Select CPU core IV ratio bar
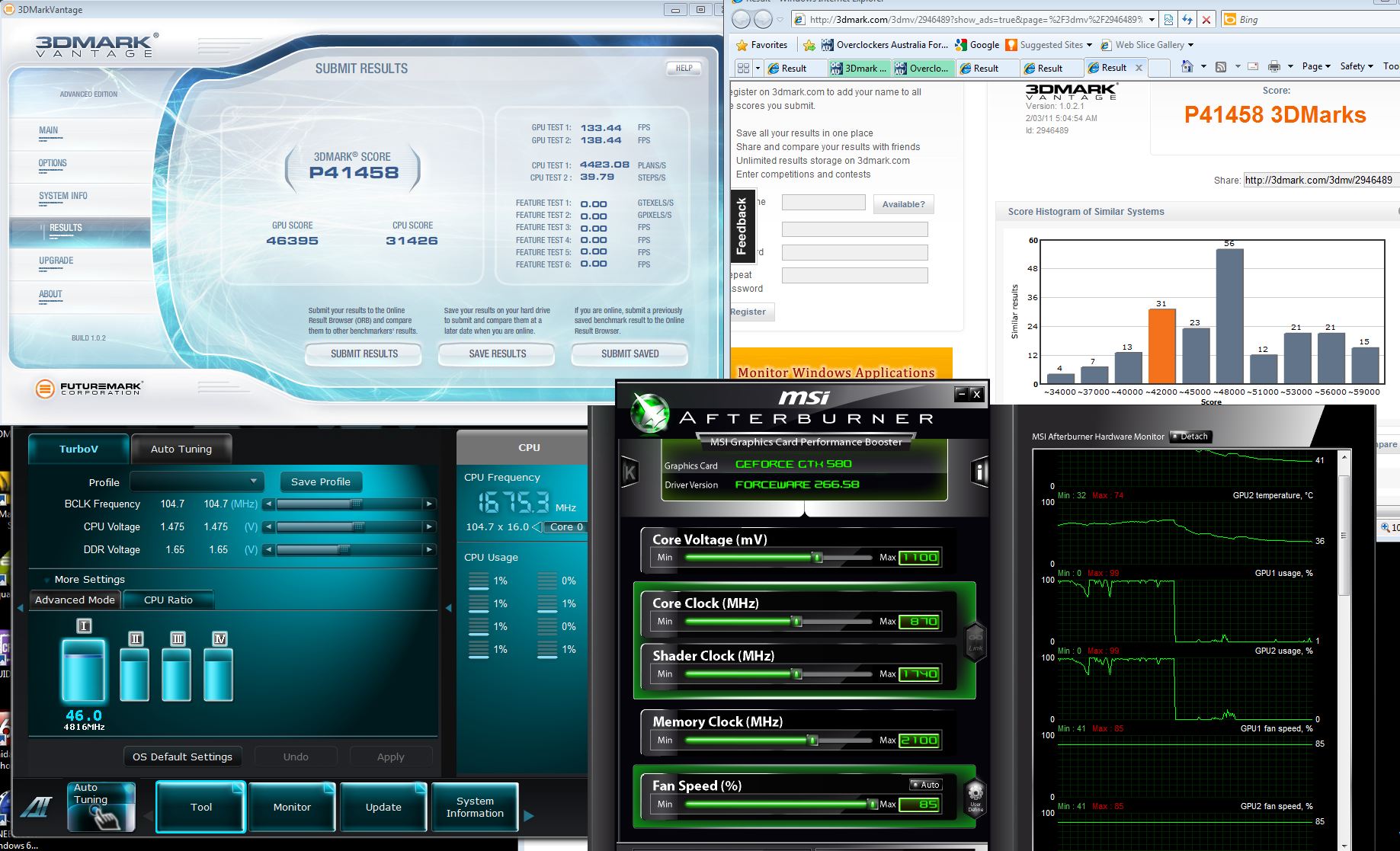The width and height of the screenshot is (1400, 851). [218, 674]
